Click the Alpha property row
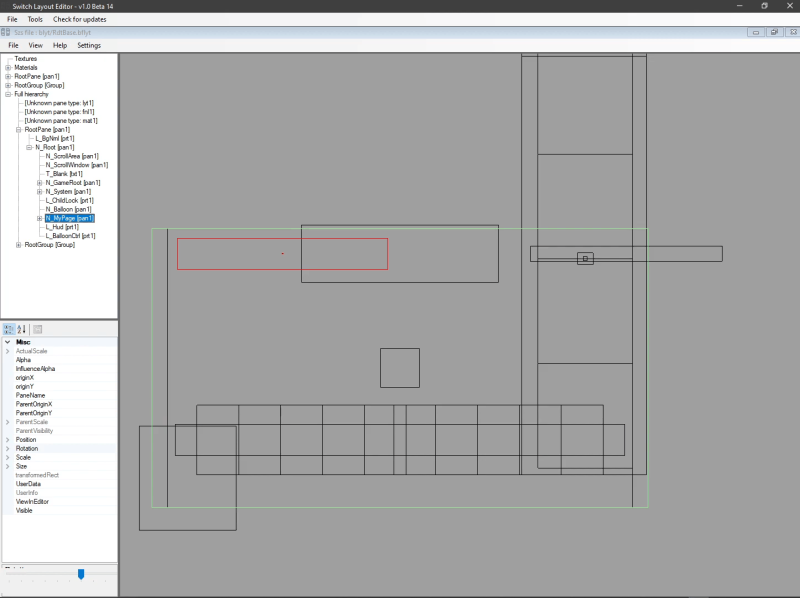The height and width of the screenshot is (598, 800). click(60, 360)
